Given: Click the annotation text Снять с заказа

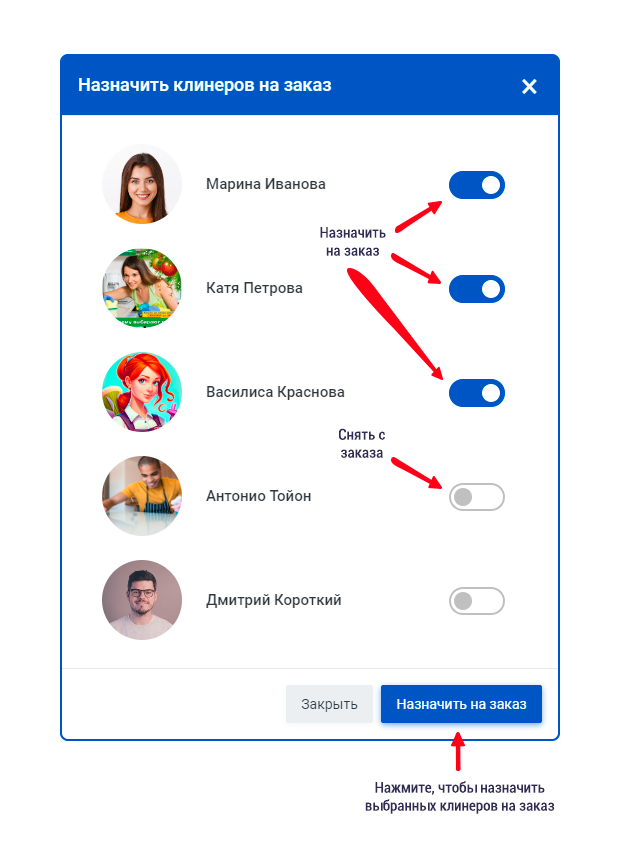Looking at the screenshot, I should 362,444.
